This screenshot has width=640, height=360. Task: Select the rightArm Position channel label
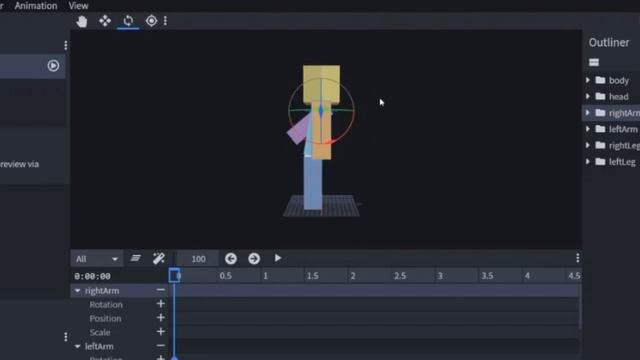click(x=105, y=318)
